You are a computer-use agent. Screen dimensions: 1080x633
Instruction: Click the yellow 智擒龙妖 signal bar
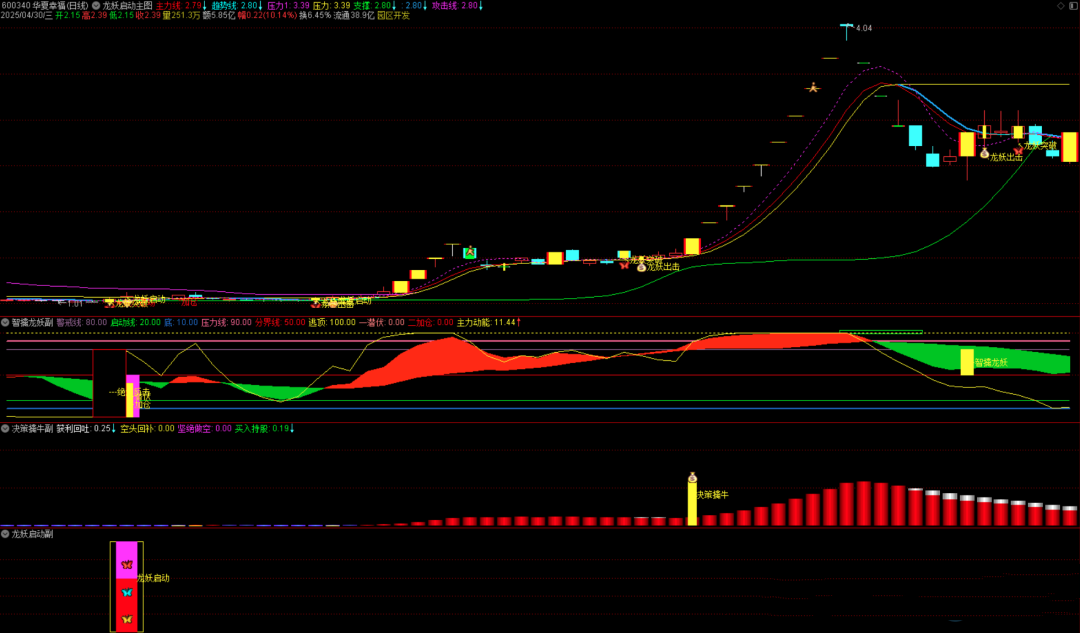pyautogui.click(x=966, y=362)
